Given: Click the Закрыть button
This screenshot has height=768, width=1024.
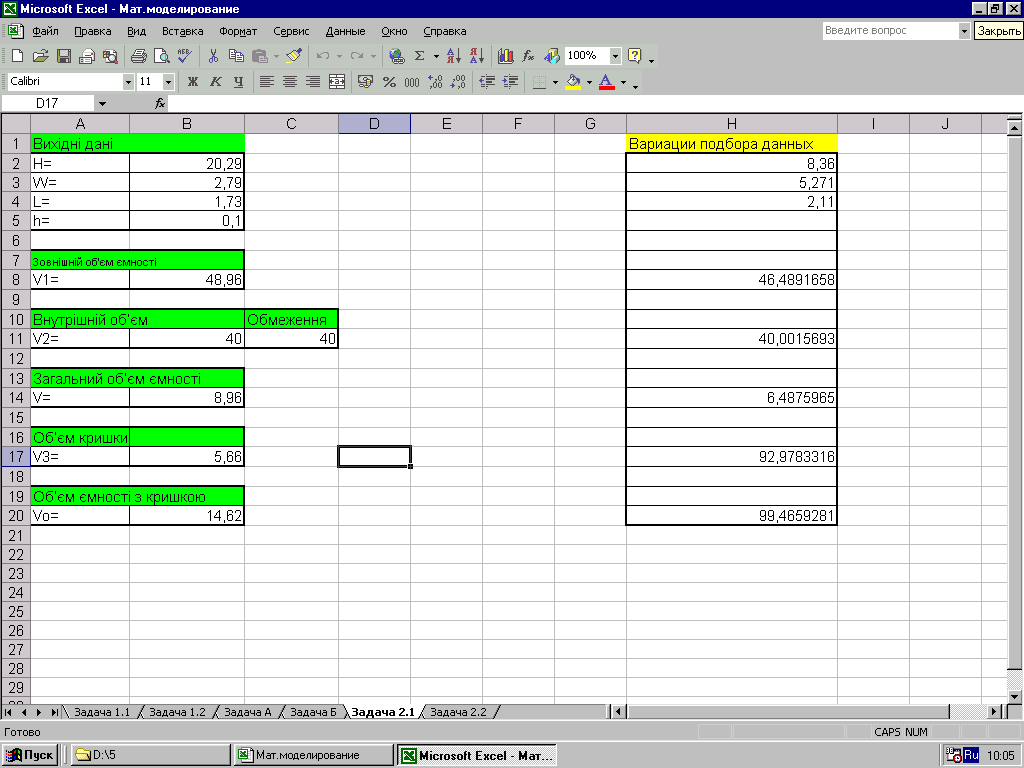Looking at the screenshot, I should point(999,31).
